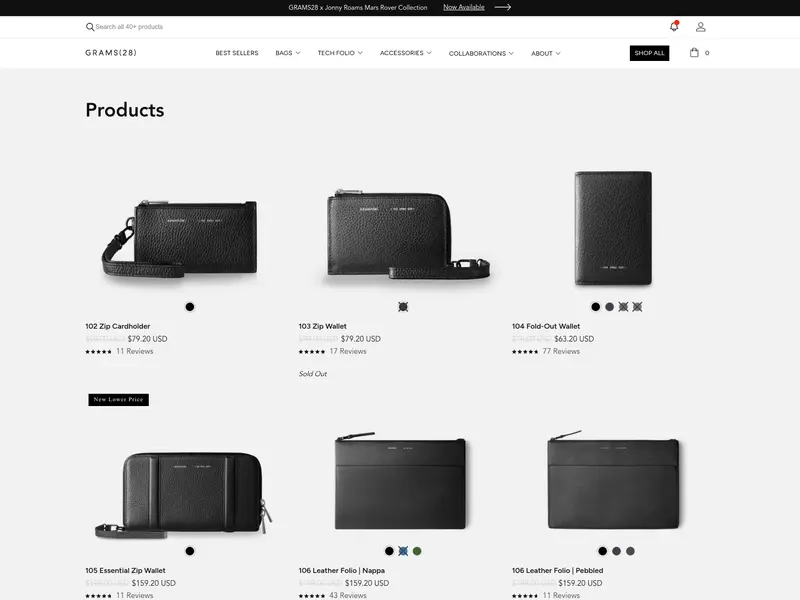Click the arrow next to Now Available

(x=503, y=7)
